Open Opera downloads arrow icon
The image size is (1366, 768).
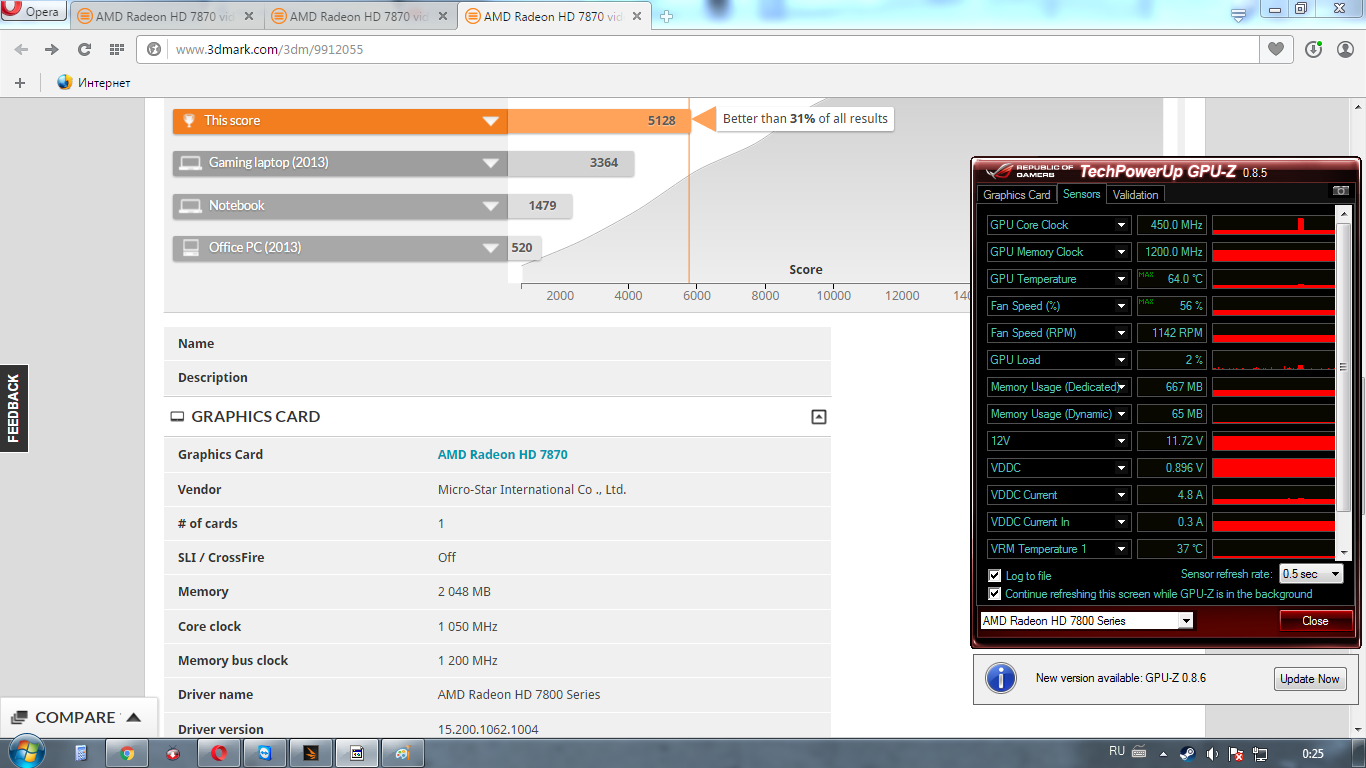(x=1314, y=49)
